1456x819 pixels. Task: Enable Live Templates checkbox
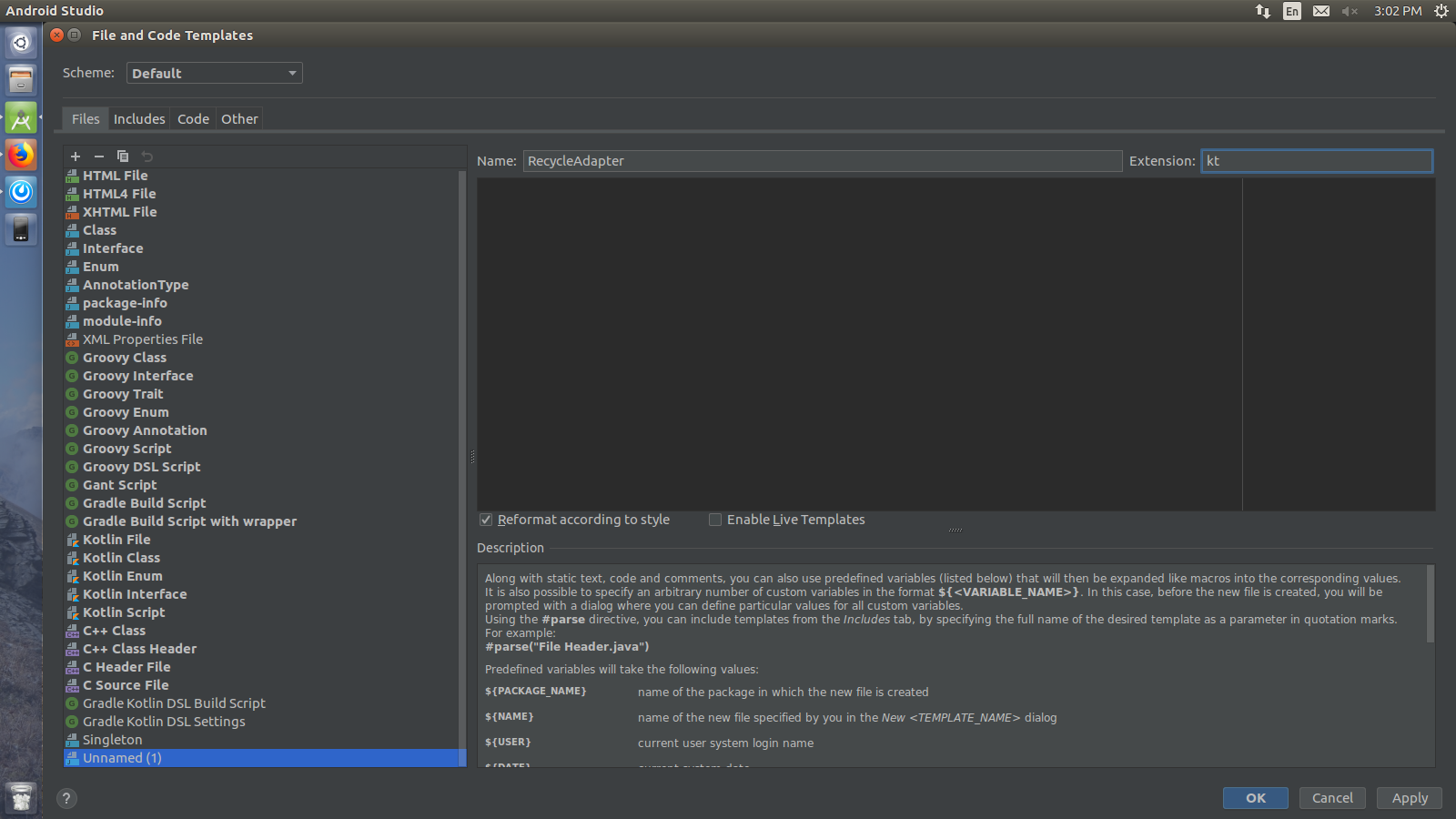(x=715, y=520)
